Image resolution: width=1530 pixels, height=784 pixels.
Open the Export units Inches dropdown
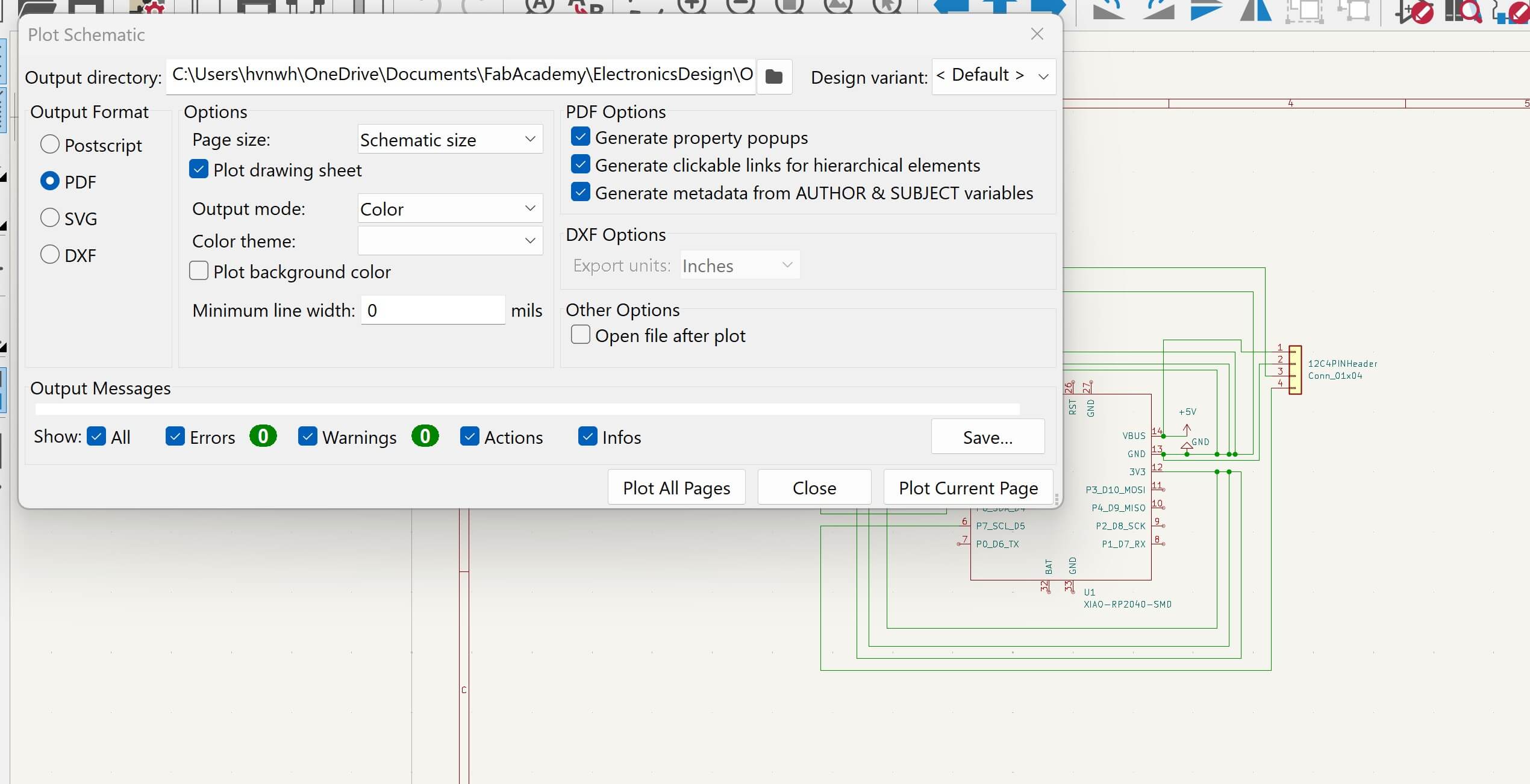740,265
